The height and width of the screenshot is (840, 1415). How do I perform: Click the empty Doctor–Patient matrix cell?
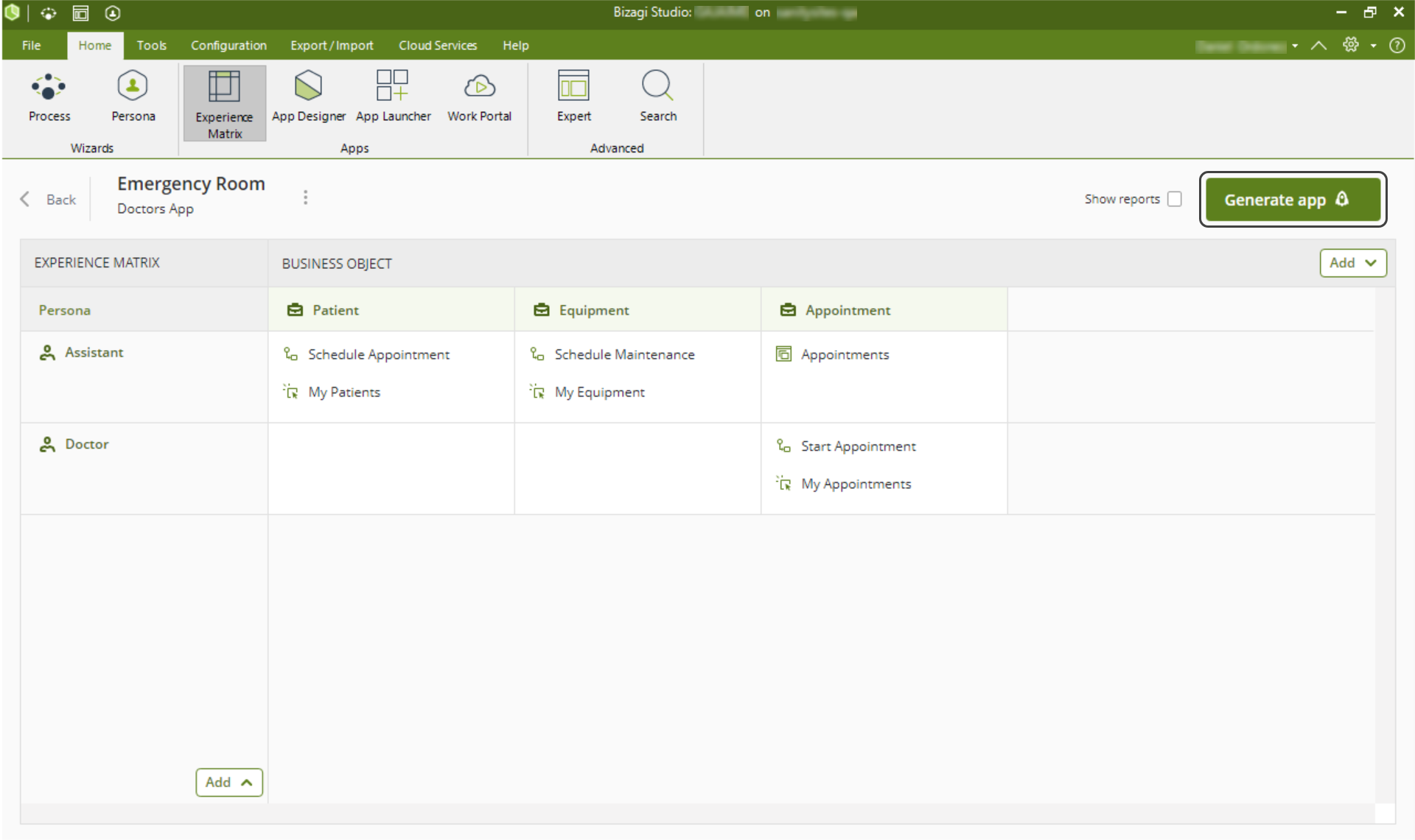tap(391, 469)
